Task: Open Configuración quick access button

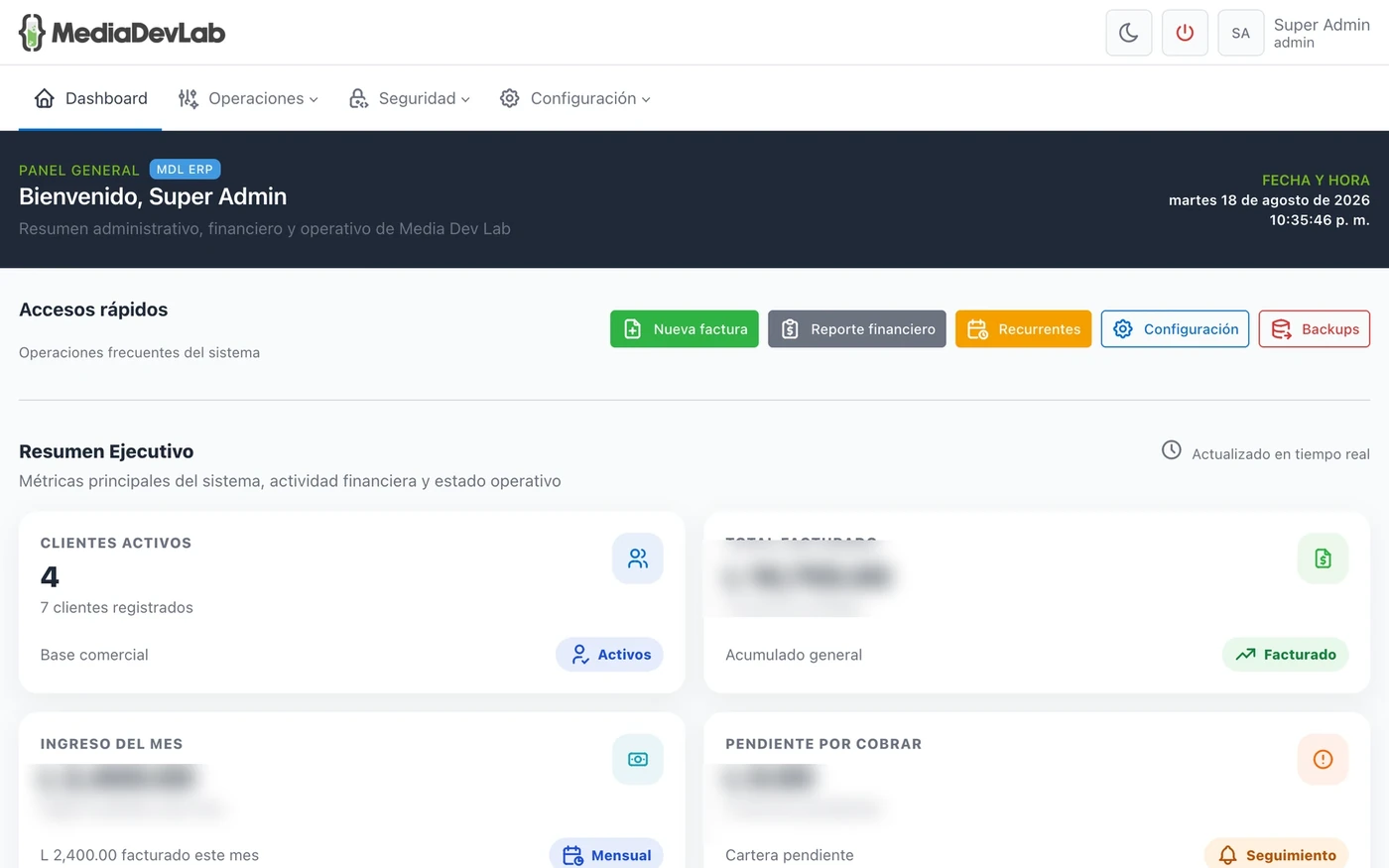Action: [x=1175, y=329]
